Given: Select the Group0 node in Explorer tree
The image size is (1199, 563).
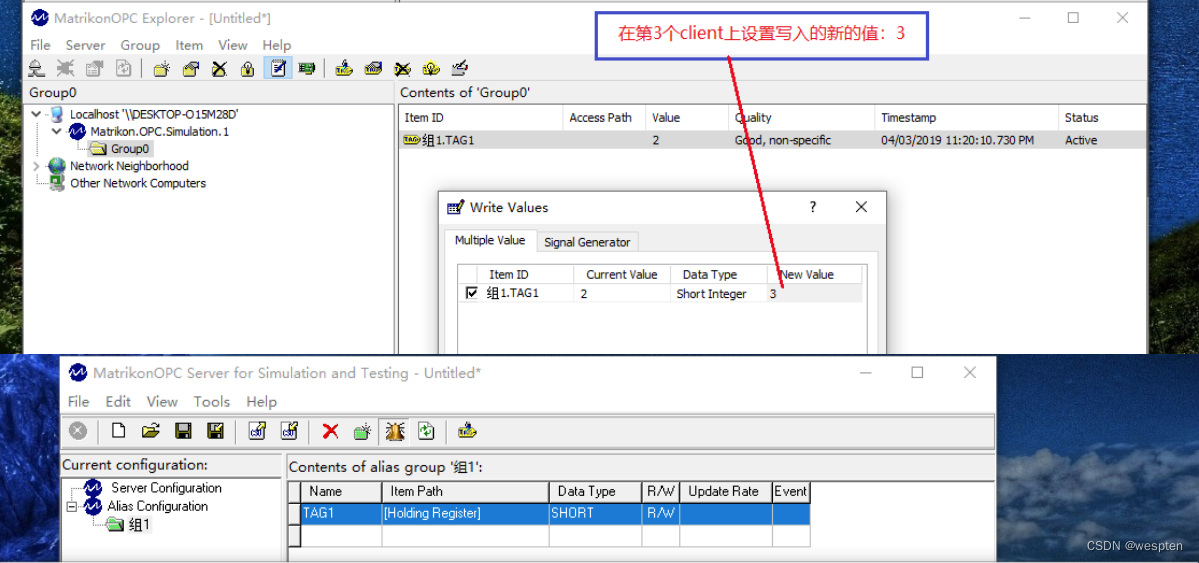Looking at the screenshot, I should pos(129,148).
